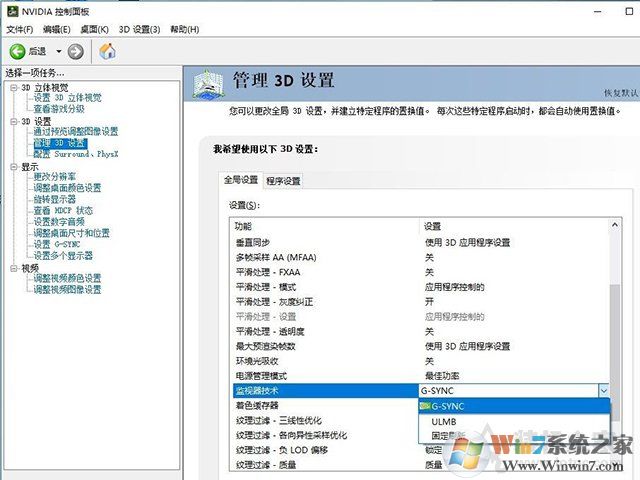Image resolution: width=640 pixels, height=480 pixels.
Task: Select 管理 3D 设置 tree item
Action: [60, 143]
